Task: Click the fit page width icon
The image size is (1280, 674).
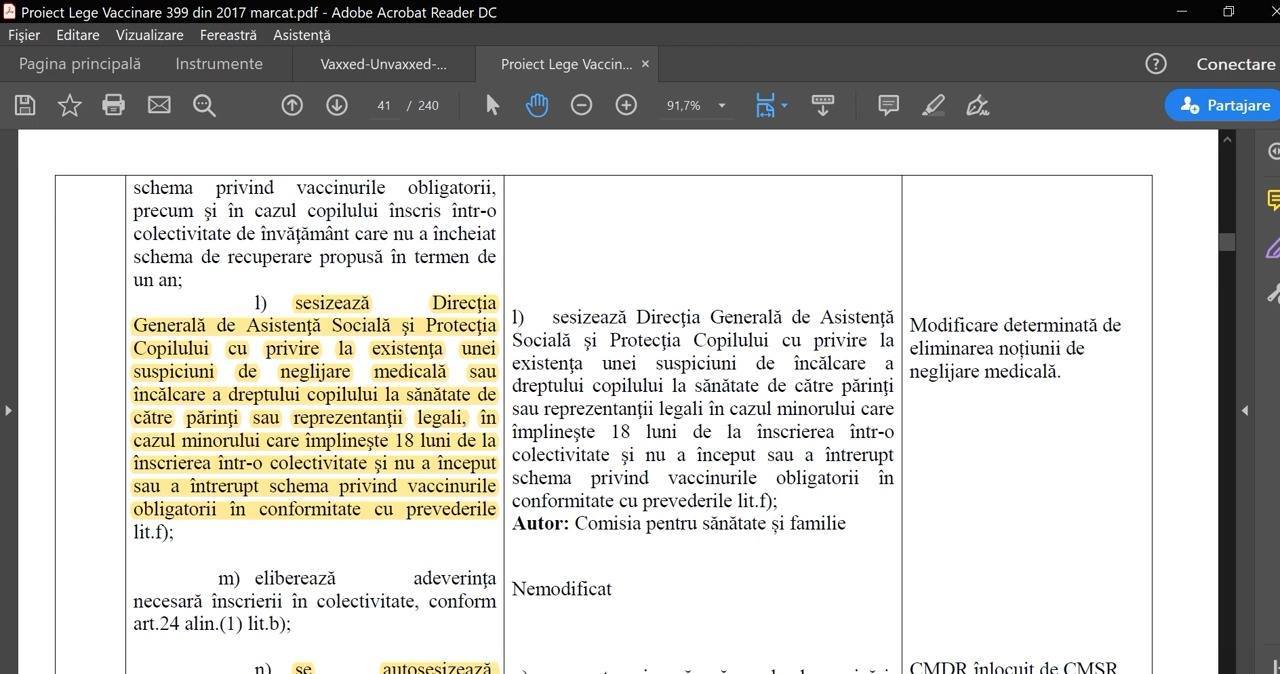Action: [765, 105]
